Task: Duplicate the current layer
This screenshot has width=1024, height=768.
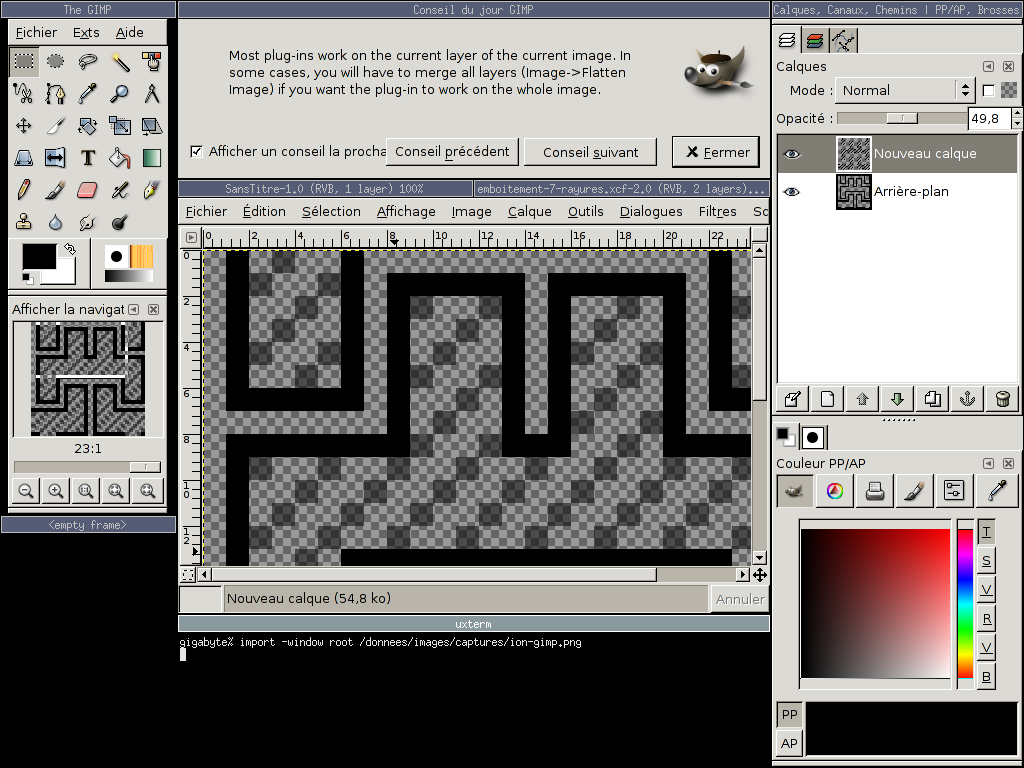Action: click(x=933, y=398)
